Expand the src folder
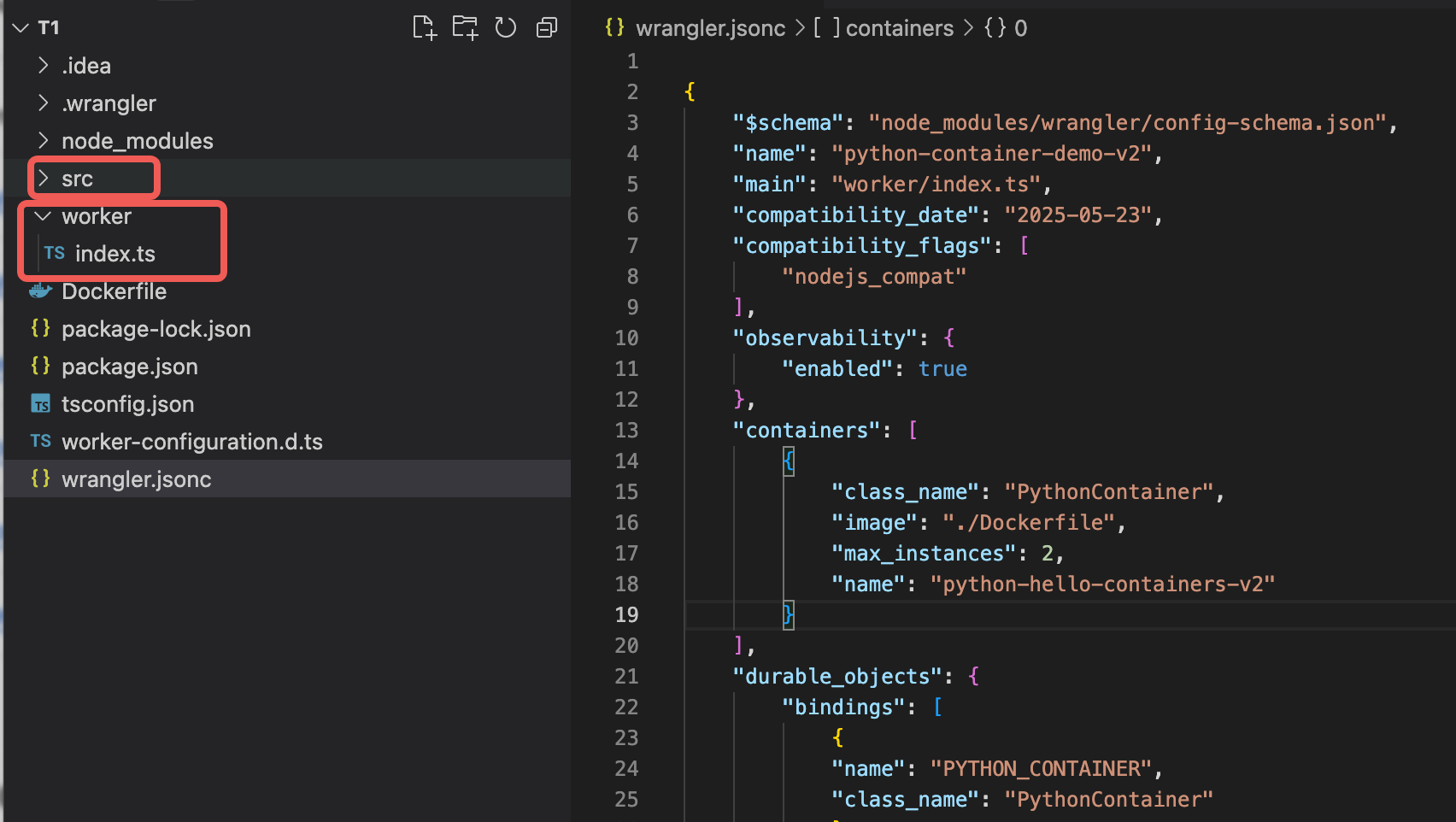Image resolution: width=1456 pixels, height=822 pixels. 77,179
